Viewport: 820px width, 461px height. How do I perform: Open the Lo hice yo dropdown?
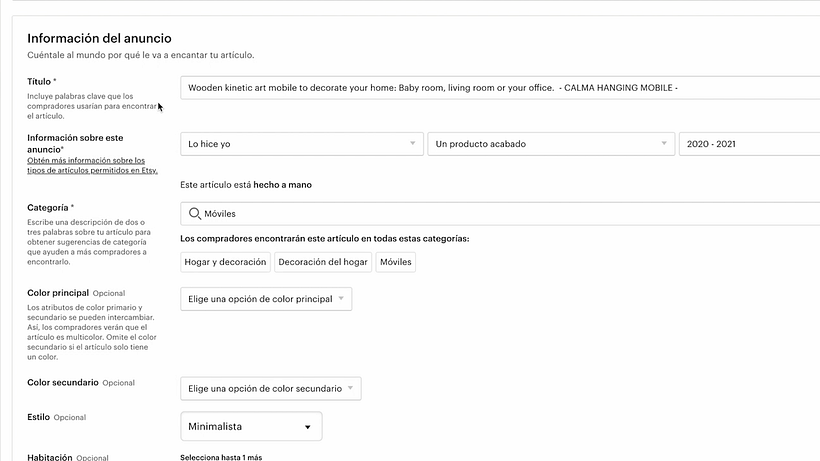pos(302,144)
